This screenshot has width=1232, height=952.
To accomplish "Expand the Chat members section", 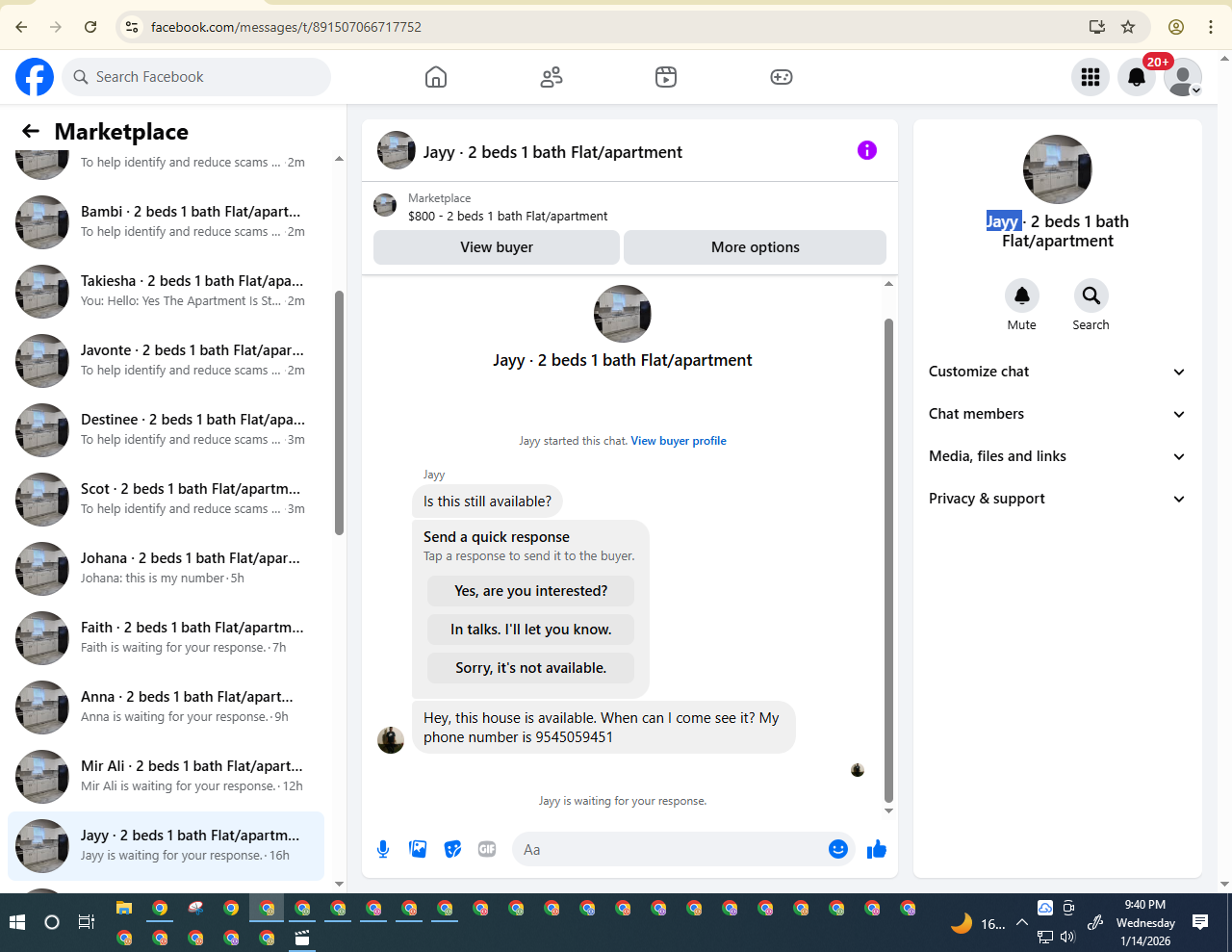I will (x=1058, y=414).
